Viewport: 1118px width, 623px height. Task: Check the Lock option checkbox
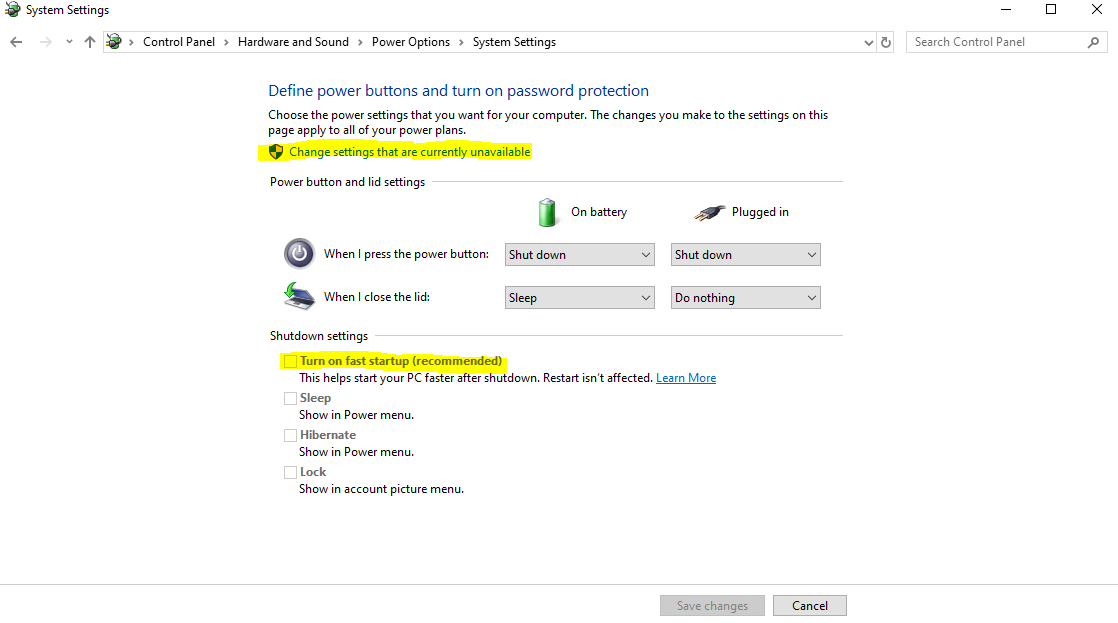click(x=290, y=473)
